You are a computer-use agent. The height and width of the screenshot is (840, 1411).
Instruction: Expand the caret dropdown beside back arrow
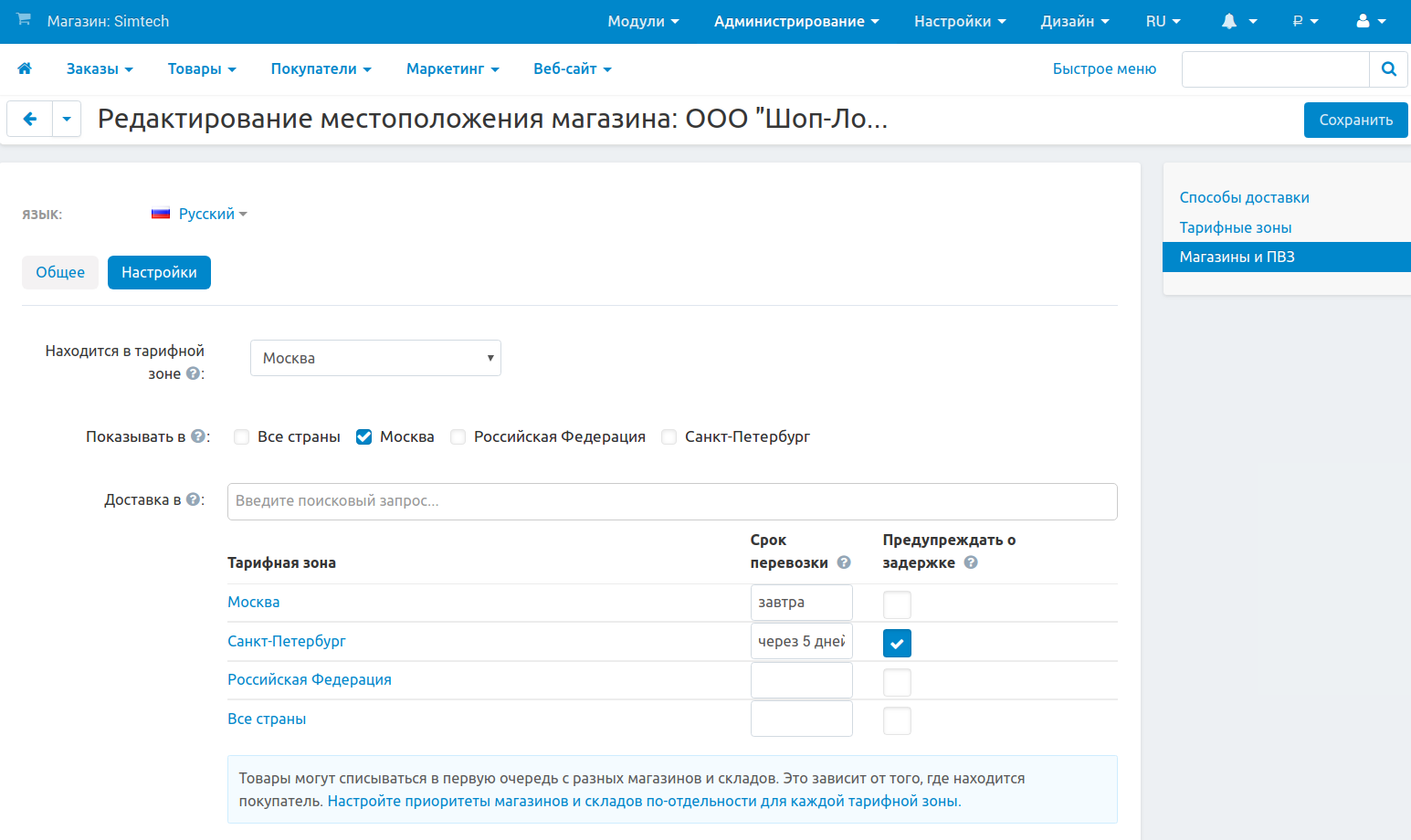[67, 119]
